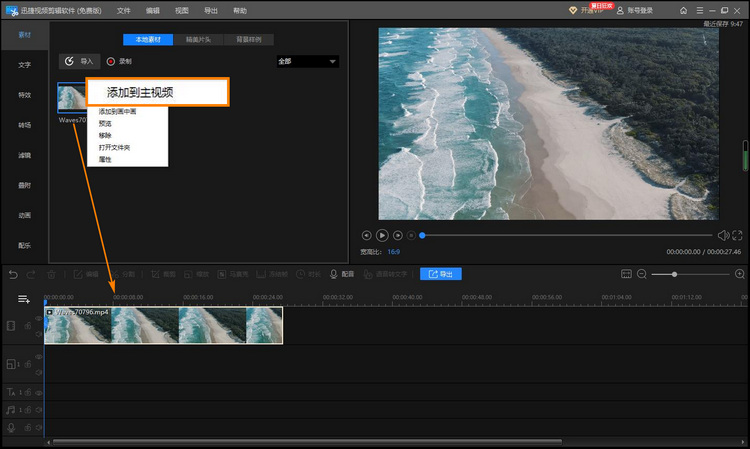Switch to the 本地素材 local material tab

tap(148, 40)
